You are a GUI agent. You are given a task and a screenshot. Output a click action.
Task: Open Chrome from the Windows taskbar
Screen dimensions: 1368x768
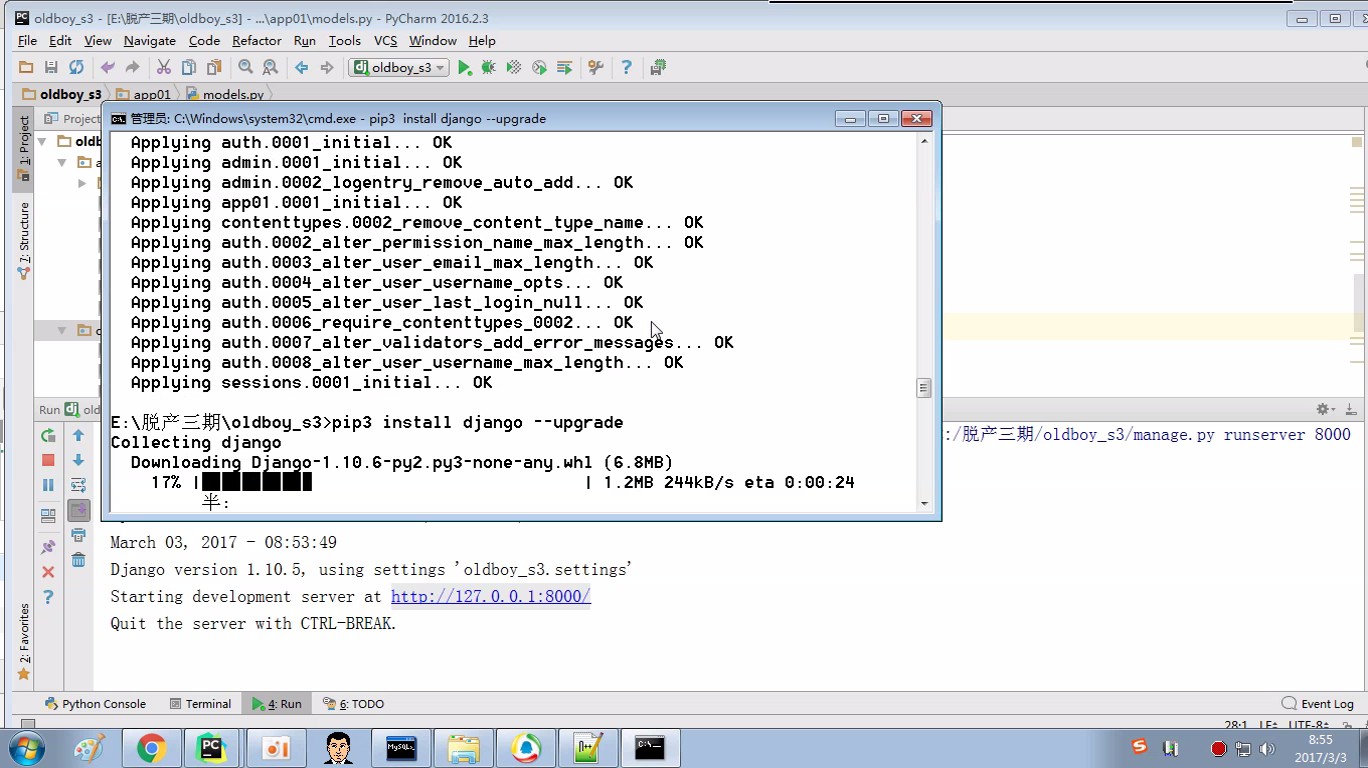[x=151, y=747]
